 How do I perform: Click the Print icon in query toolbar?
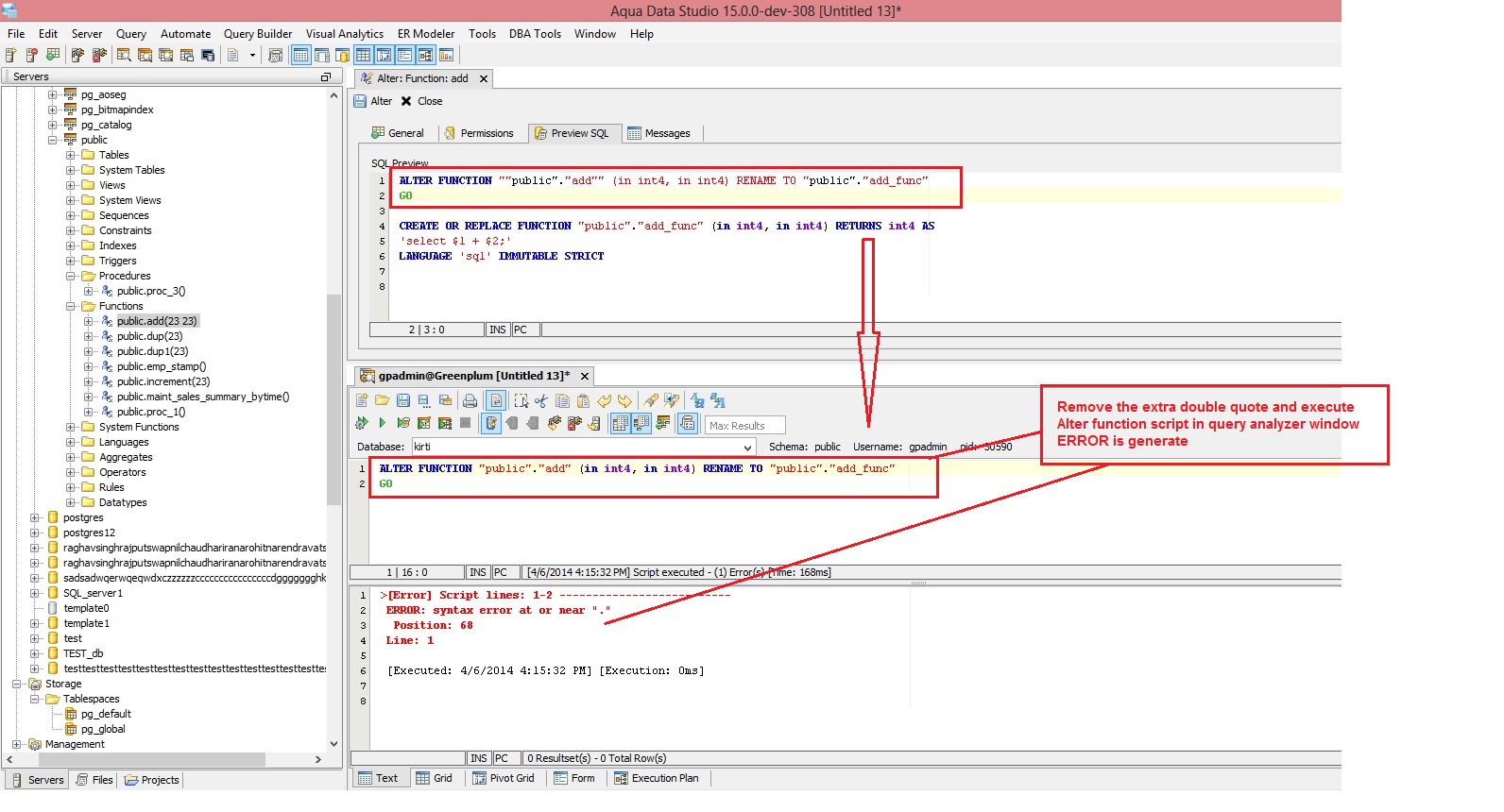[x=470, y=400]
